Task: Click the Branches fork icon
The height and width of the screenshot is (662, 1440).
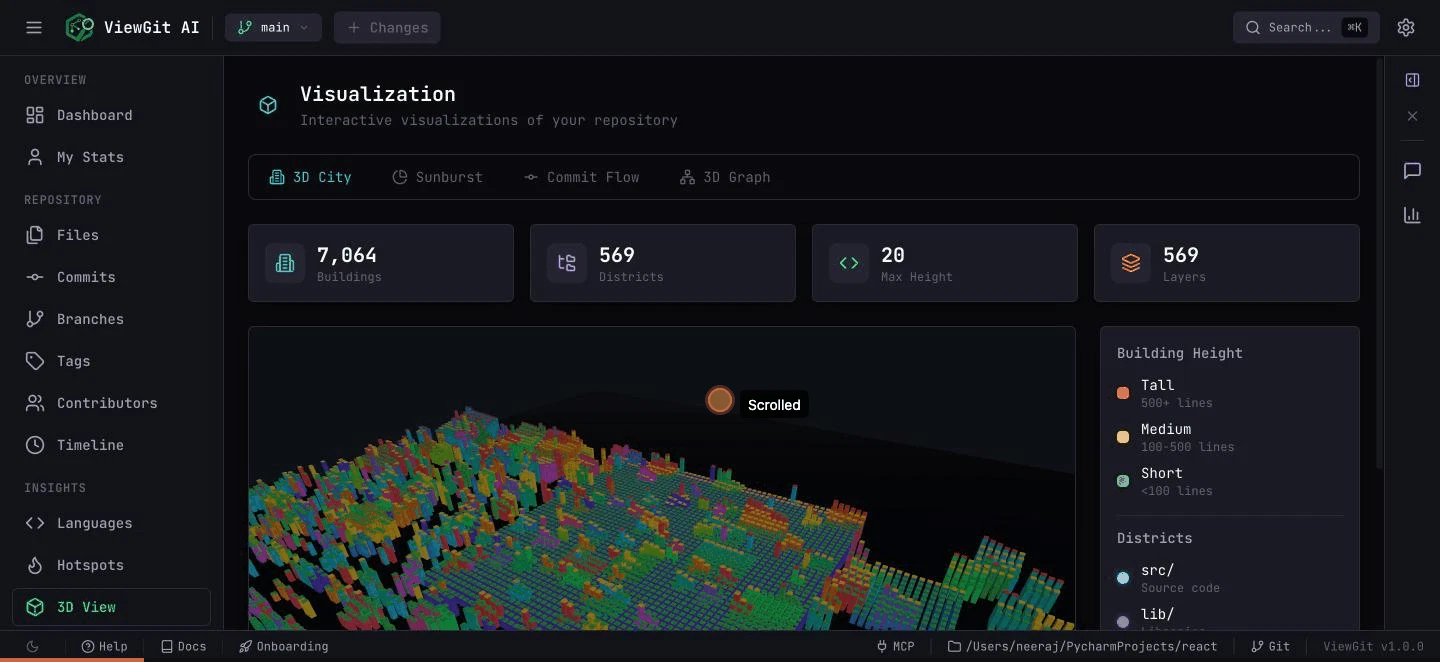Action: pos(35,319)
